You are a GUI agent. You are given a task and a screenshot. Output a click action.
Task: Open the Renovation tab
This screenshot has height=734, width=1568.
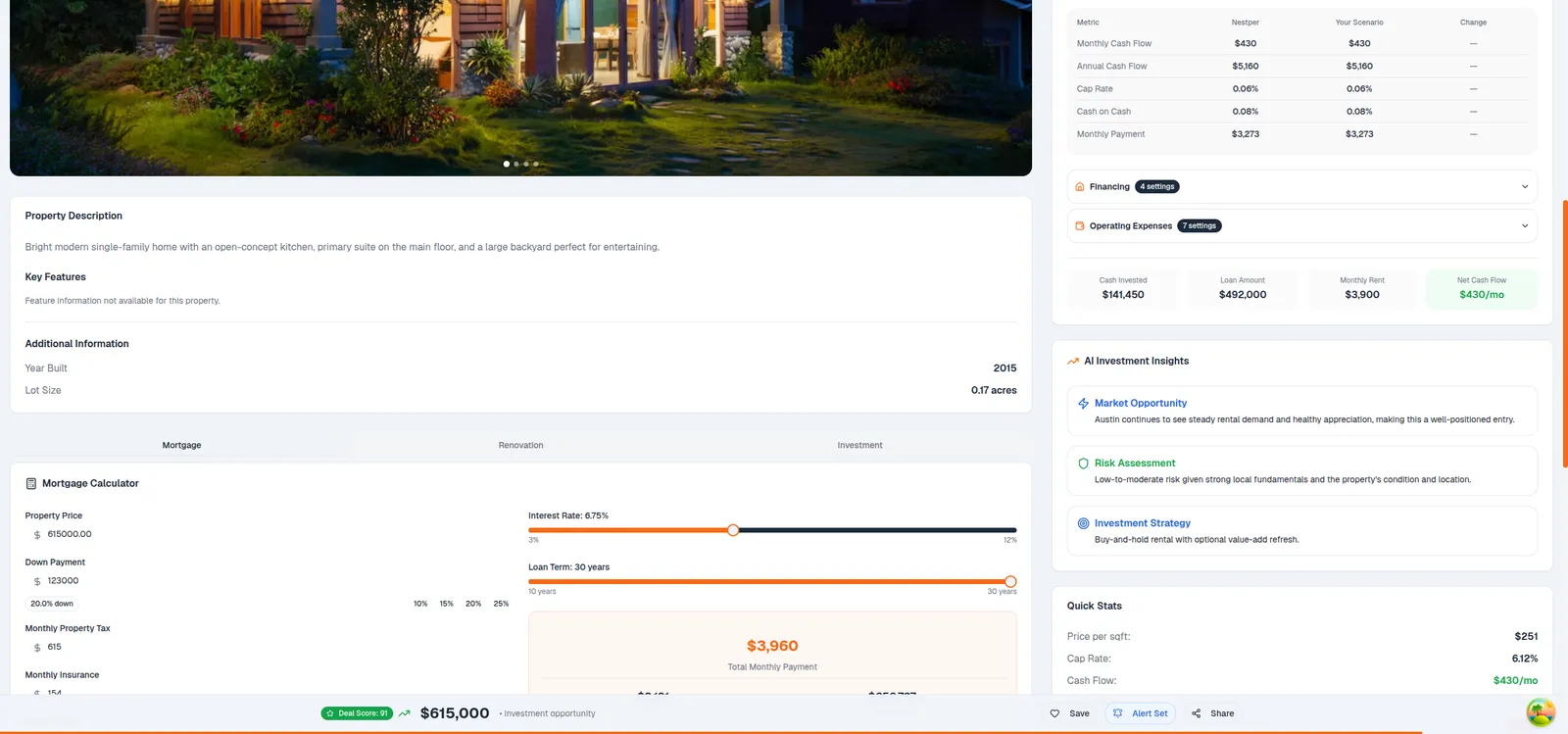click(x=520, y=446)
